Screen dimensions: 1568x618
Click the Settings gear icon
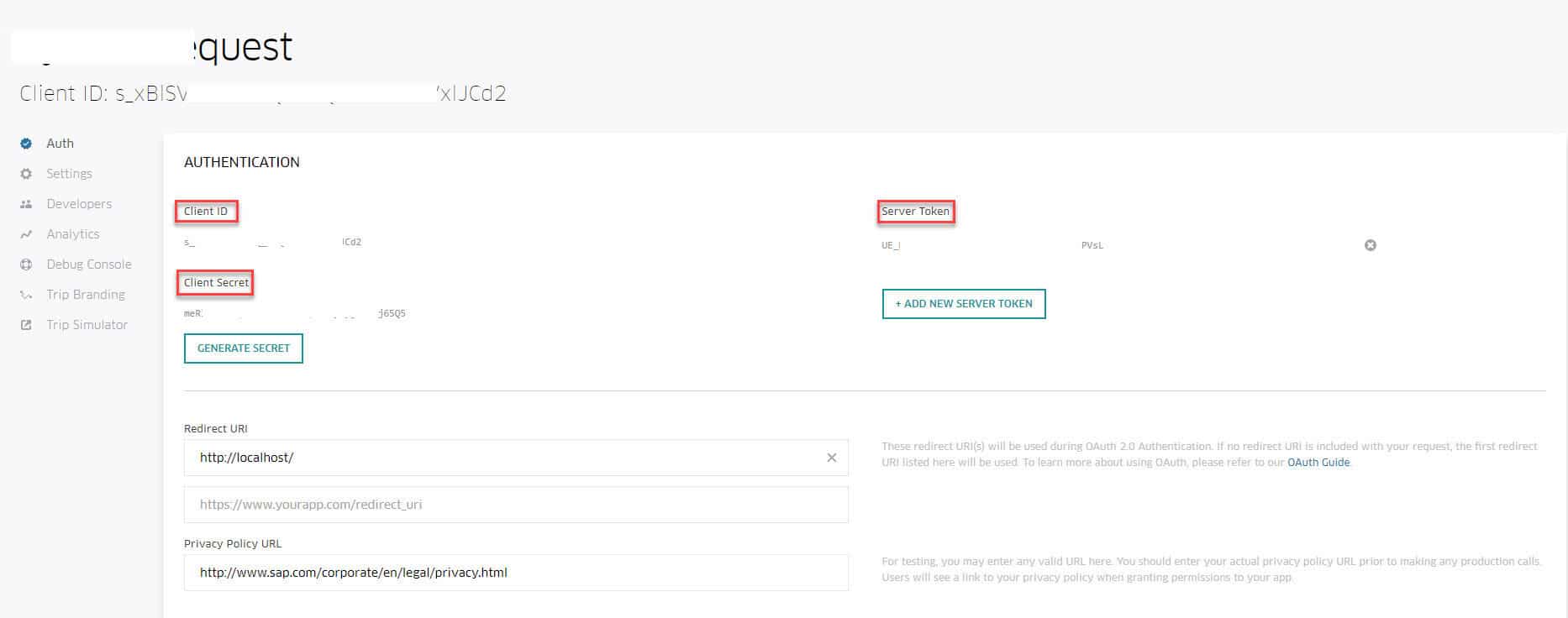[x=26, y=174]
